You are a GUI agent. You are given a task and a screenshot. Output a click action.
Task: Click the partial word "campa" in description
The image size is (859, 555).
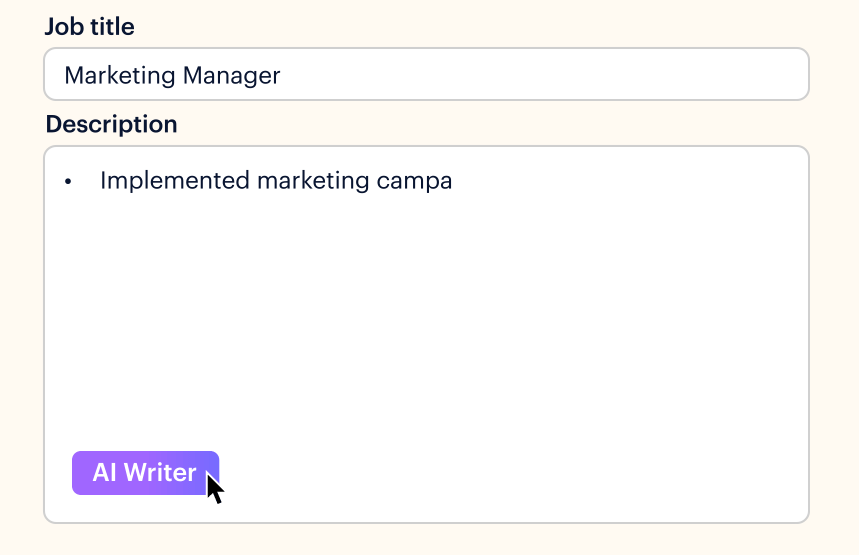414,182
